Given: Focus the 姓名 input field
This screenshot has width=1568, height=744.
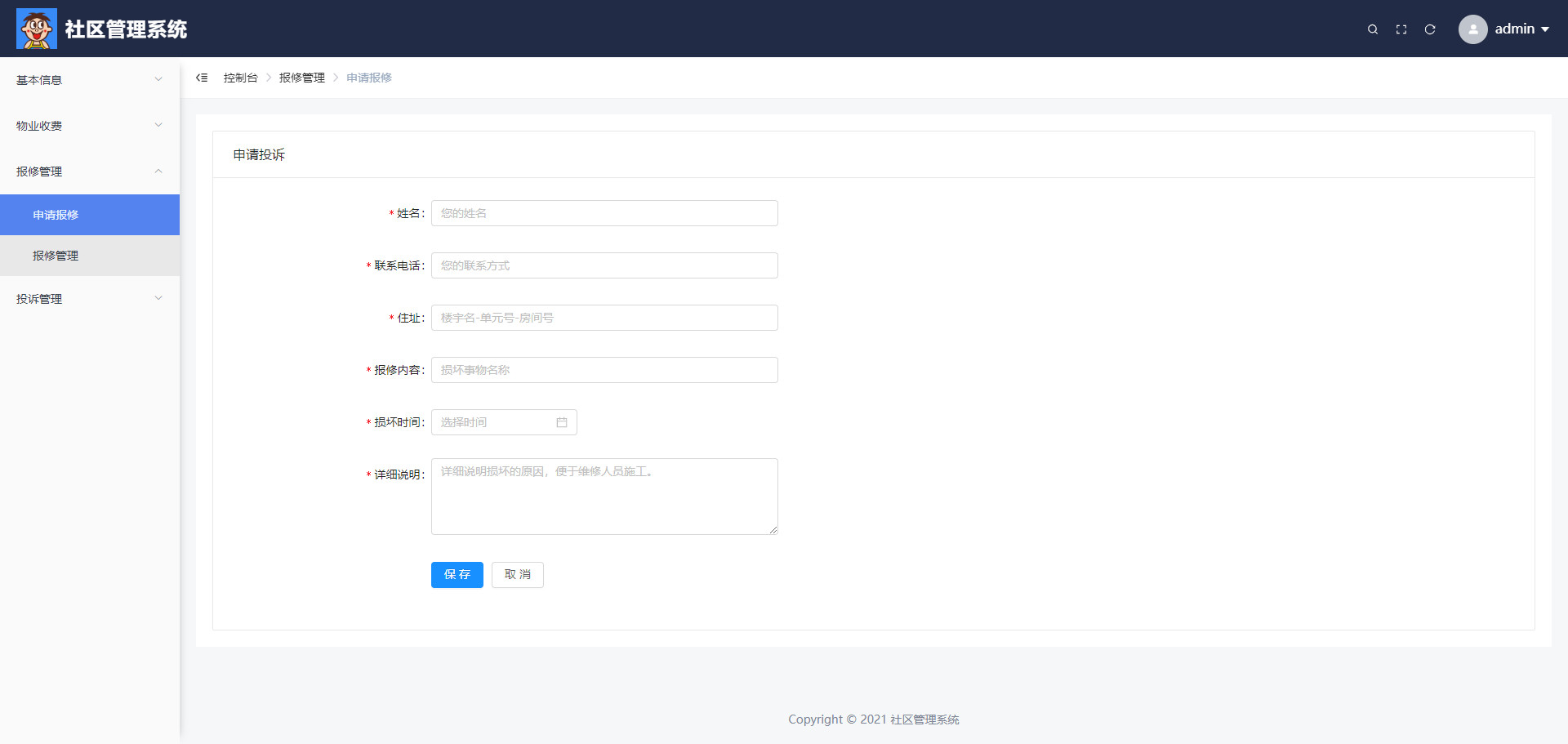Looking at the screenshot, I should [604, 213].
